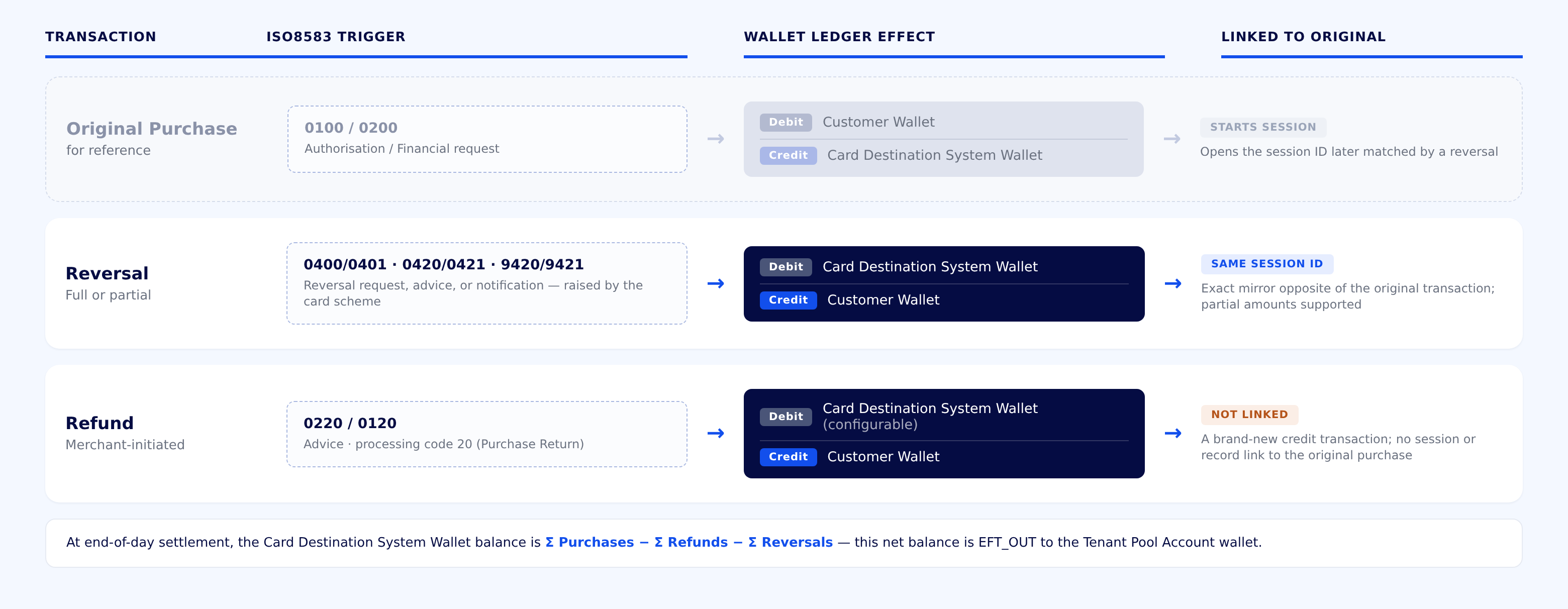Click the Original Purchase Credit badge

[x=788, y=155]
